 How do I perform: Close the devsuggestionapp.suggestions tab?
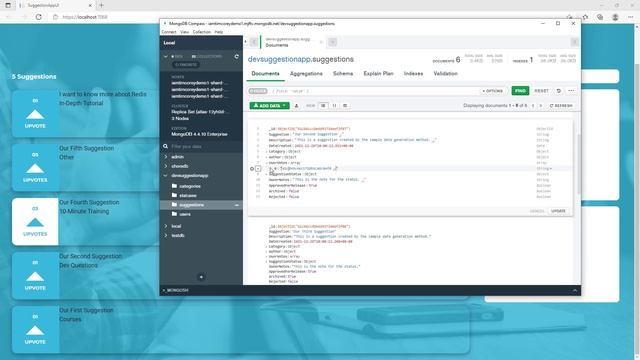321,42
